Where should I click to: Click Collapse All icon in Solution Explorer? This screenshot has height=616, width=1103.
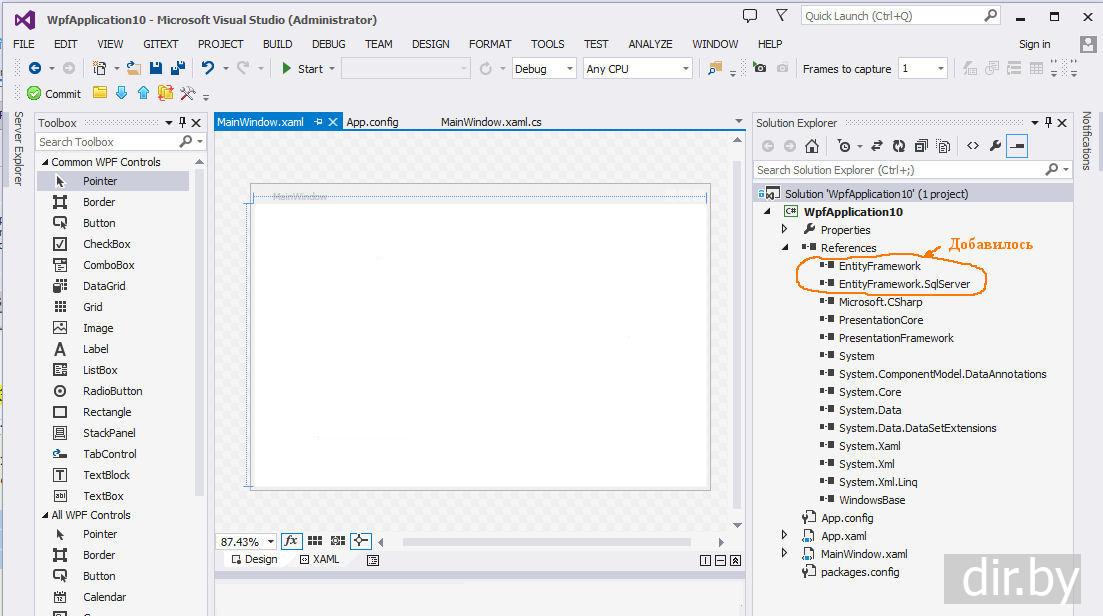click(x=921, y=146)
